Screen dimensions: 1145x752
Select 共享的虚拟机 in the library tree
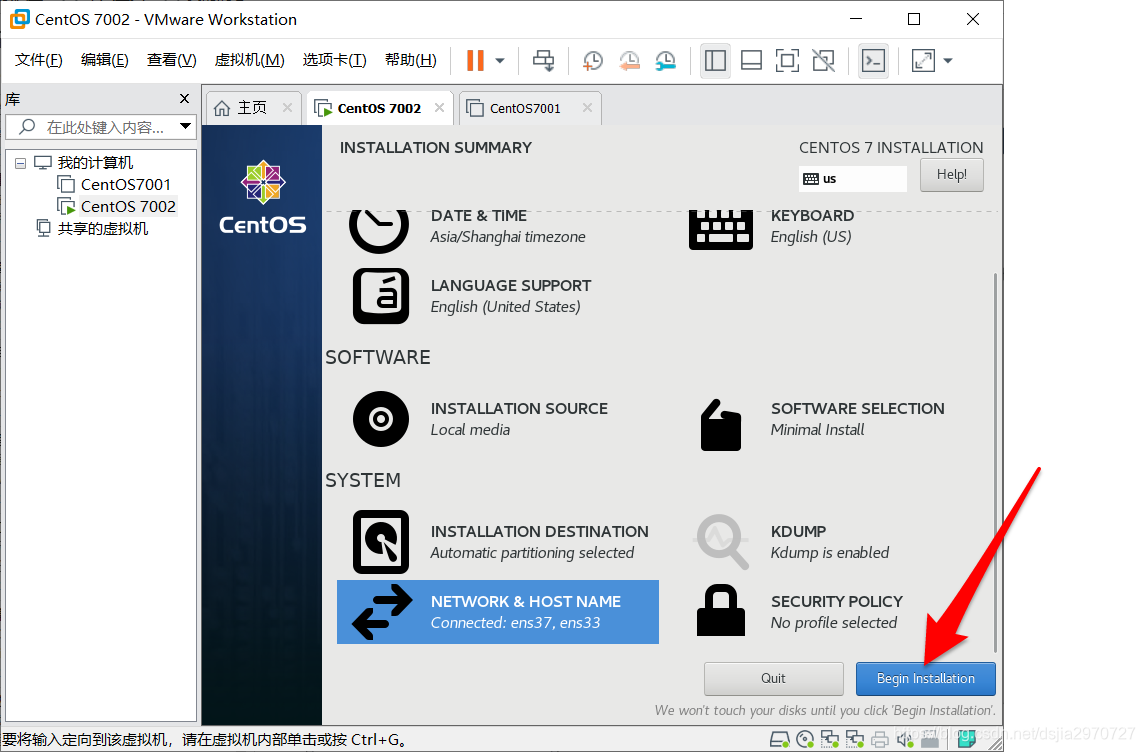[102, 229]
